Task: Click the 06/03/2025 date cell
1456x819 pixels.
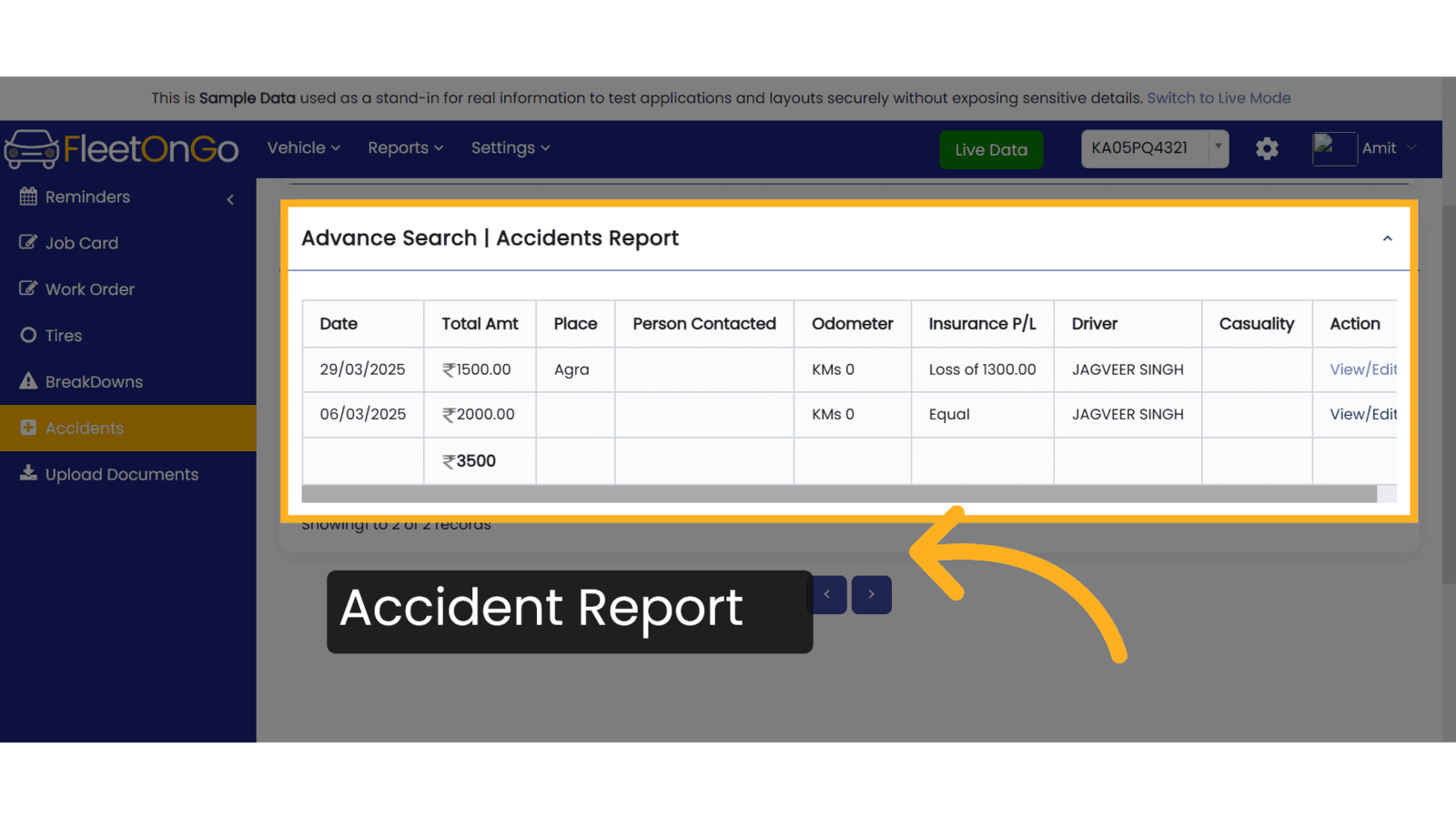Action: point(362,414)
